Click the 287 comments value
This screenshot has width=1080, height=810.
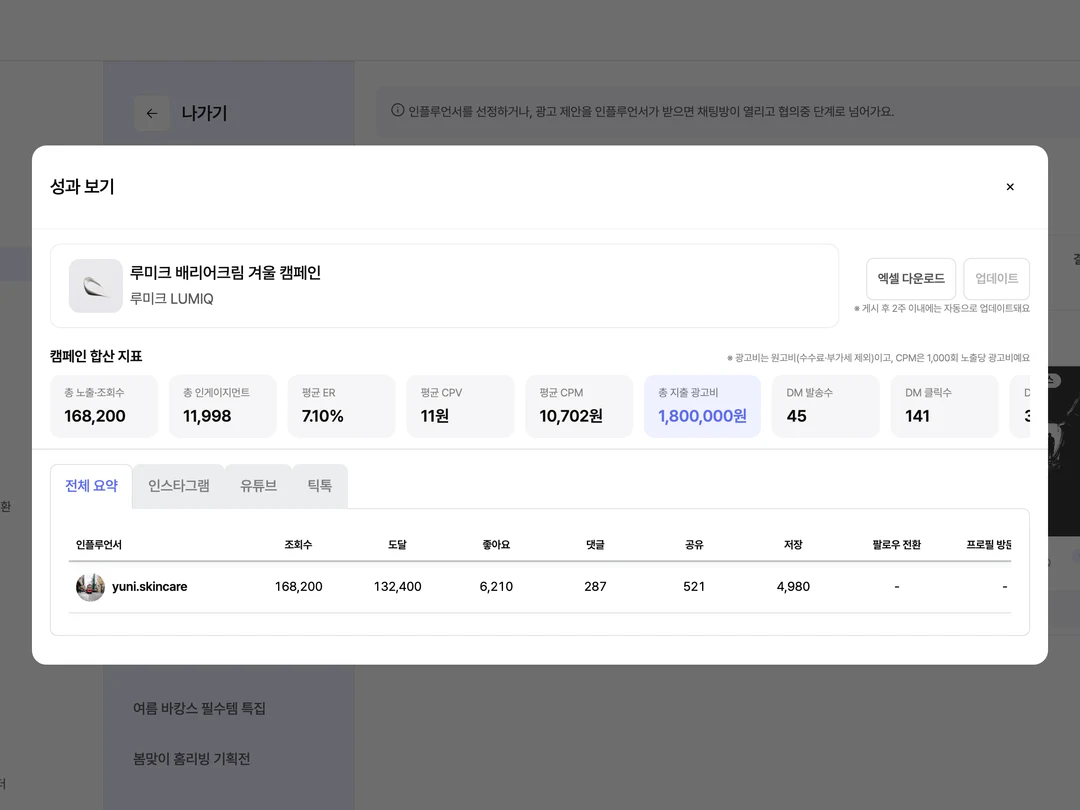tap(595, 587)
